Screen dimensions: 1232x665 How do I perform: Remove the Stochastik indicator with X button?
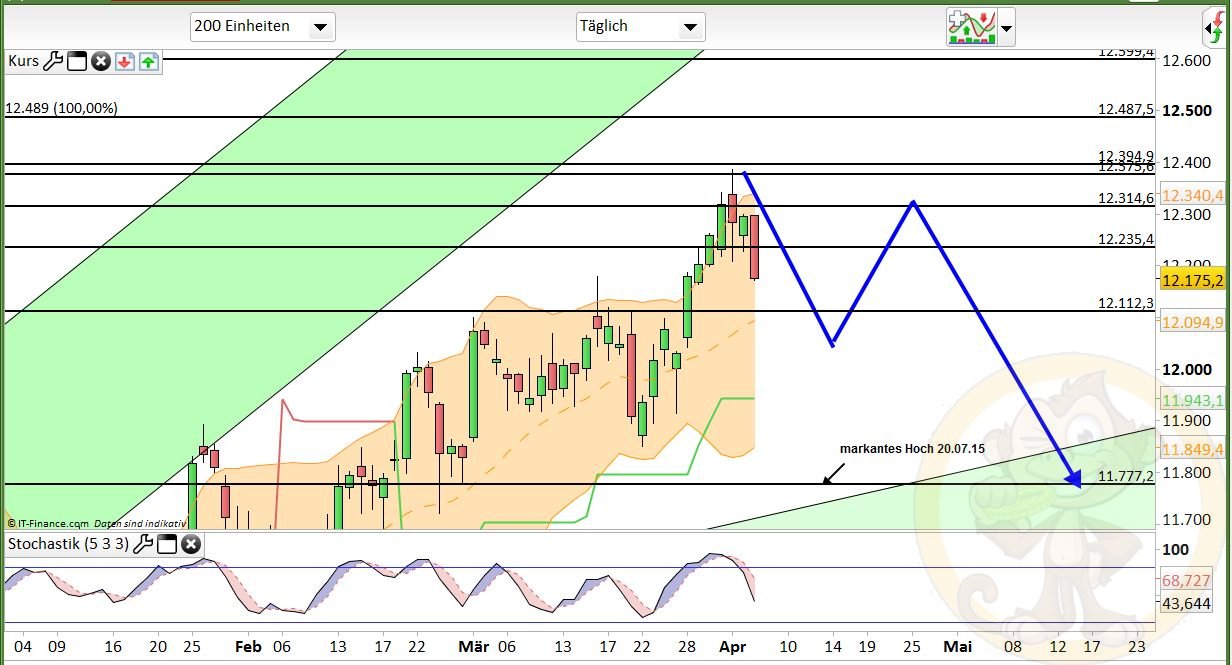[189, 545]
